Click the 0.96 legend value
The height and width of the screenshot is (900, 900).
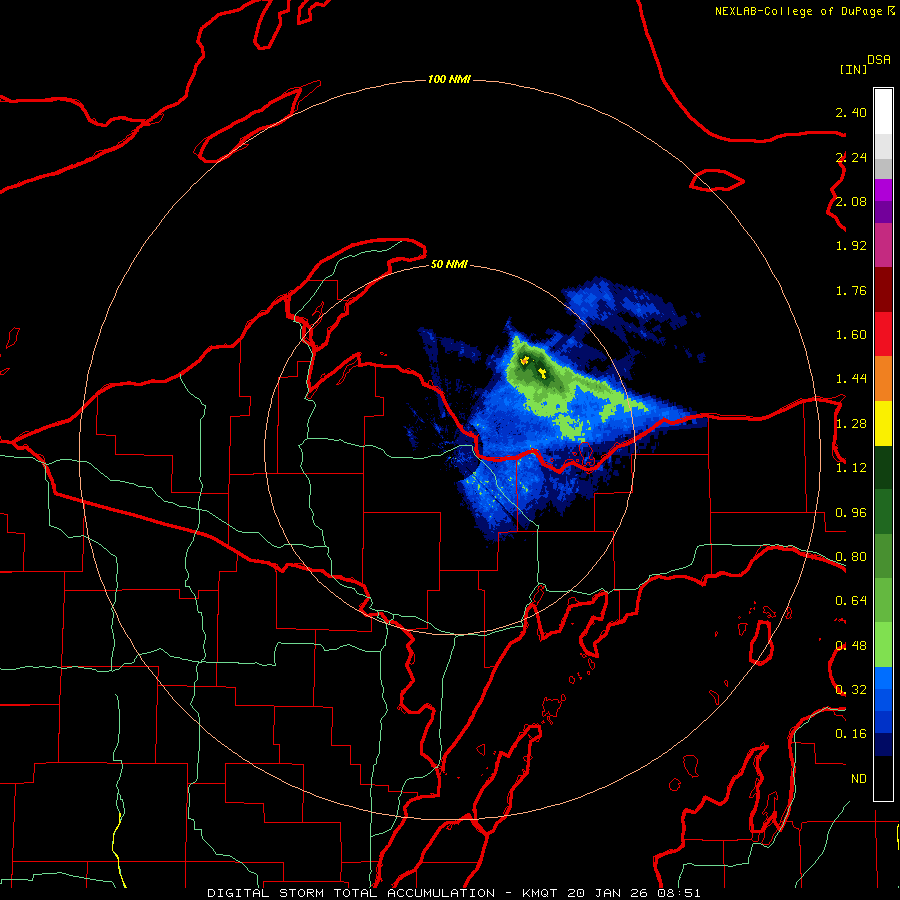851,513
